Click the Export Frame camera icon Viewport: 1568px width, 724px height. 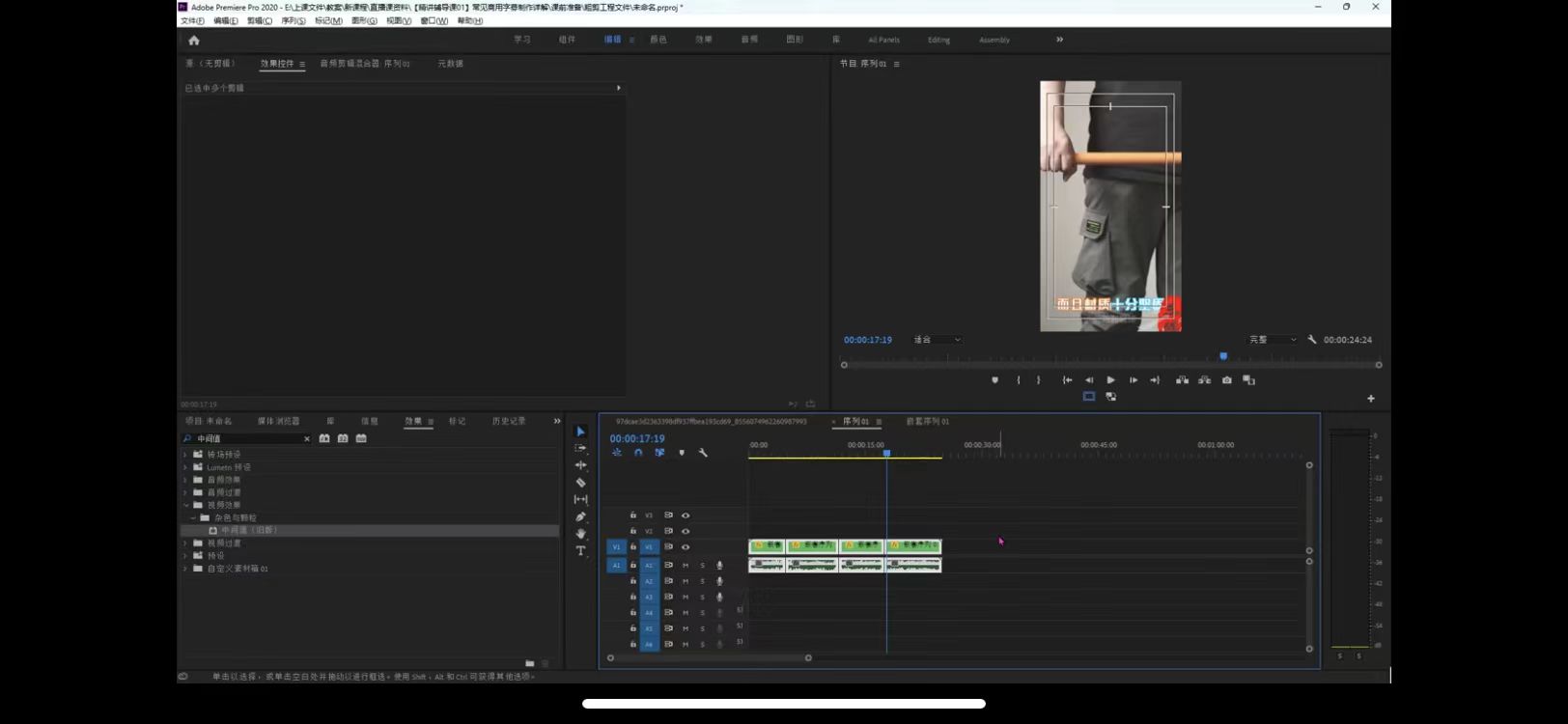(x=1226, y=380)
